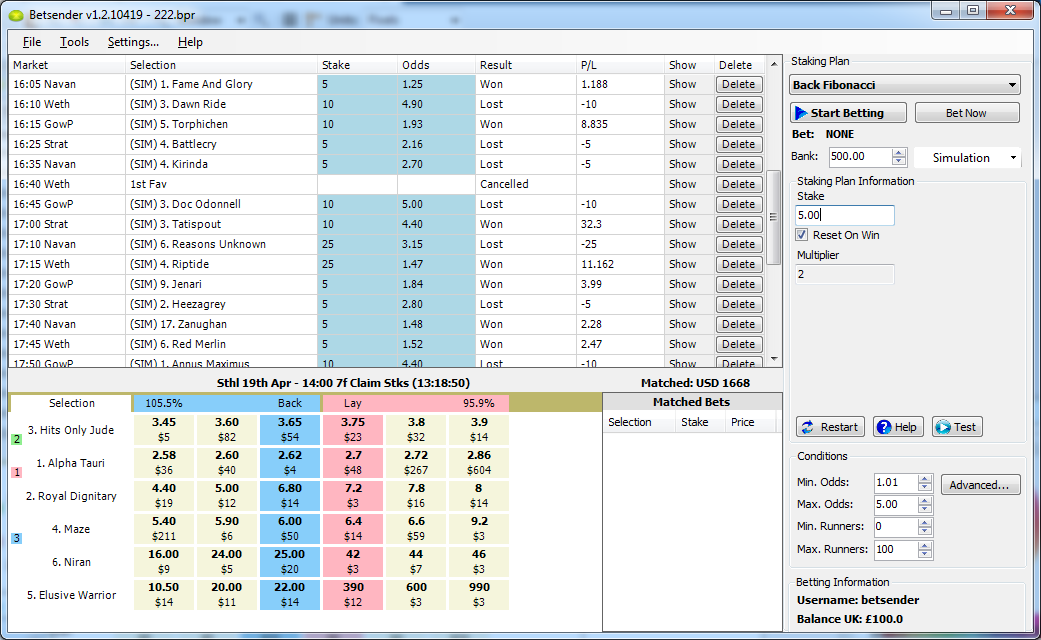Viewport: 1041px width, 640px height.
Task: Click the Market column header
Action: (67, 65)
